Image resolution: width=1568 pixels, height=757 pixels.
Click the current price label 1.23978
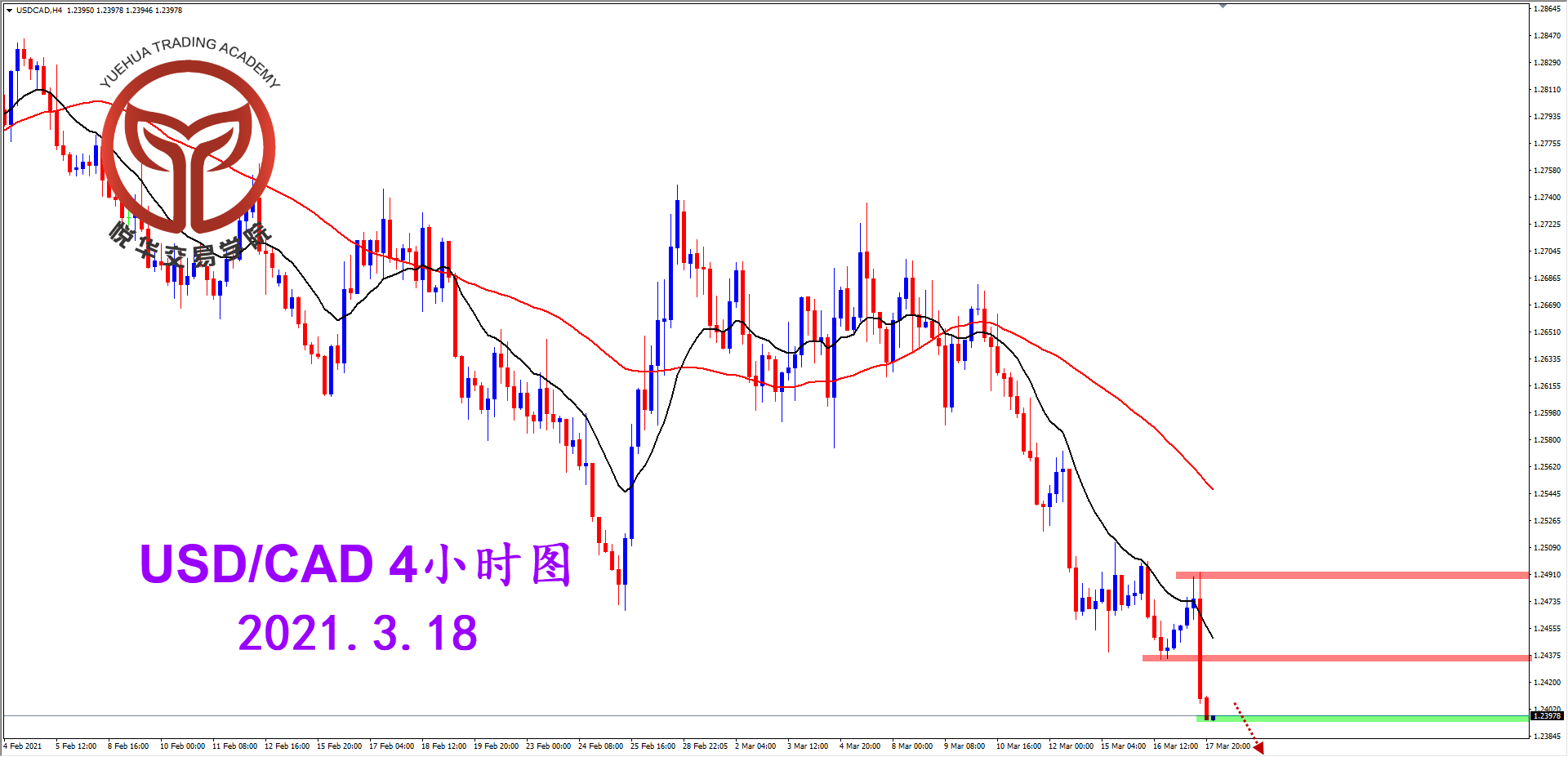(x=1547, y=716)
